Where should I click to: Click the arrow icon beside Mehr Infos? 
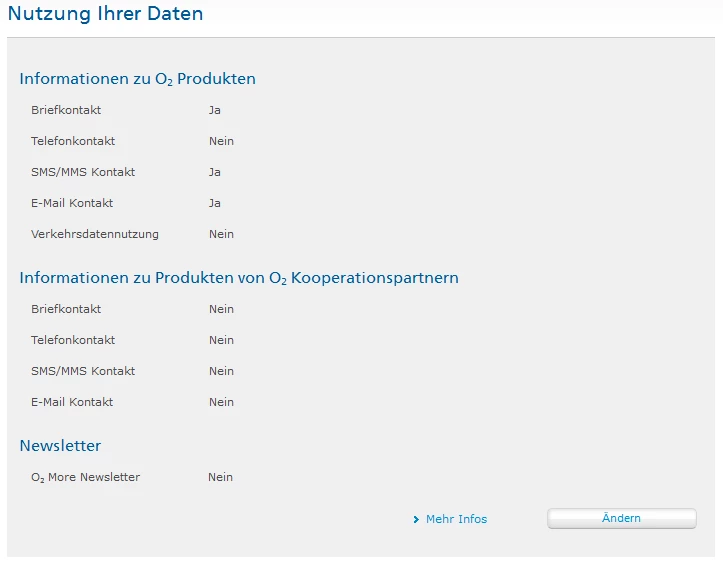pos(416,520)
